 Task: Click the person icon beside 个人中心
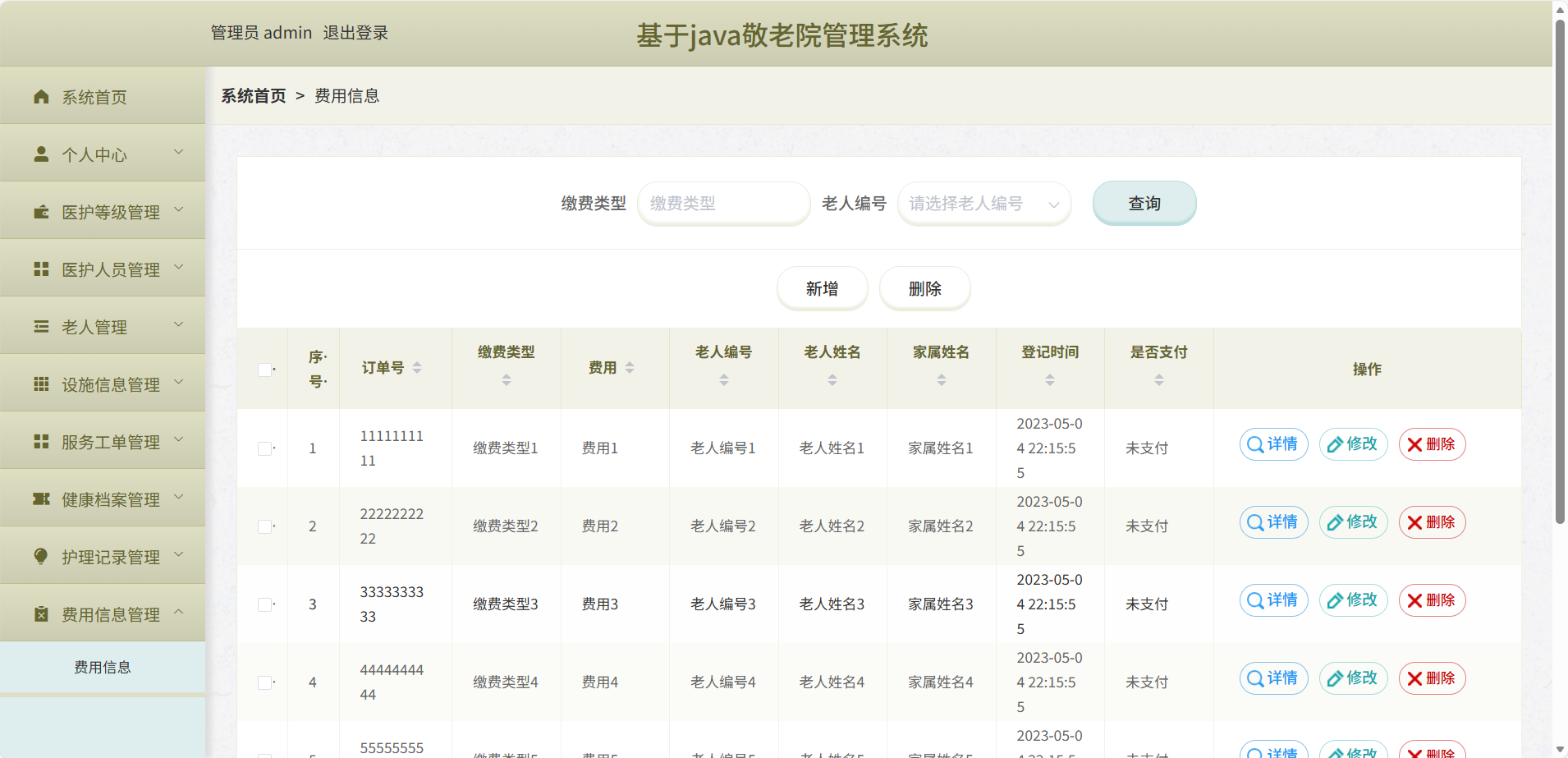pos(41,154)
